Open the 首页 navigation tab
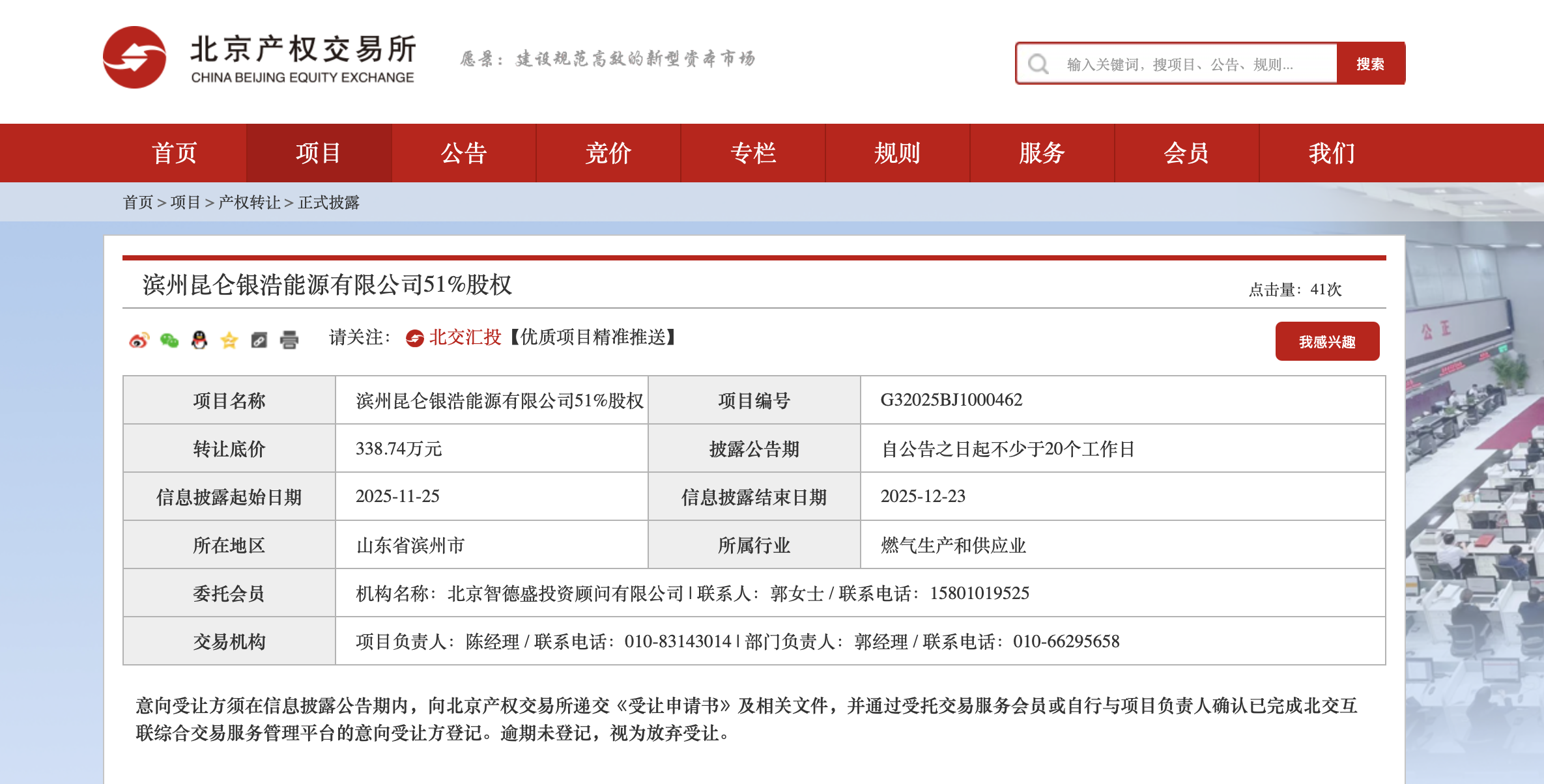The height and width of the screenshot is (784, 1544). point(174,153)
